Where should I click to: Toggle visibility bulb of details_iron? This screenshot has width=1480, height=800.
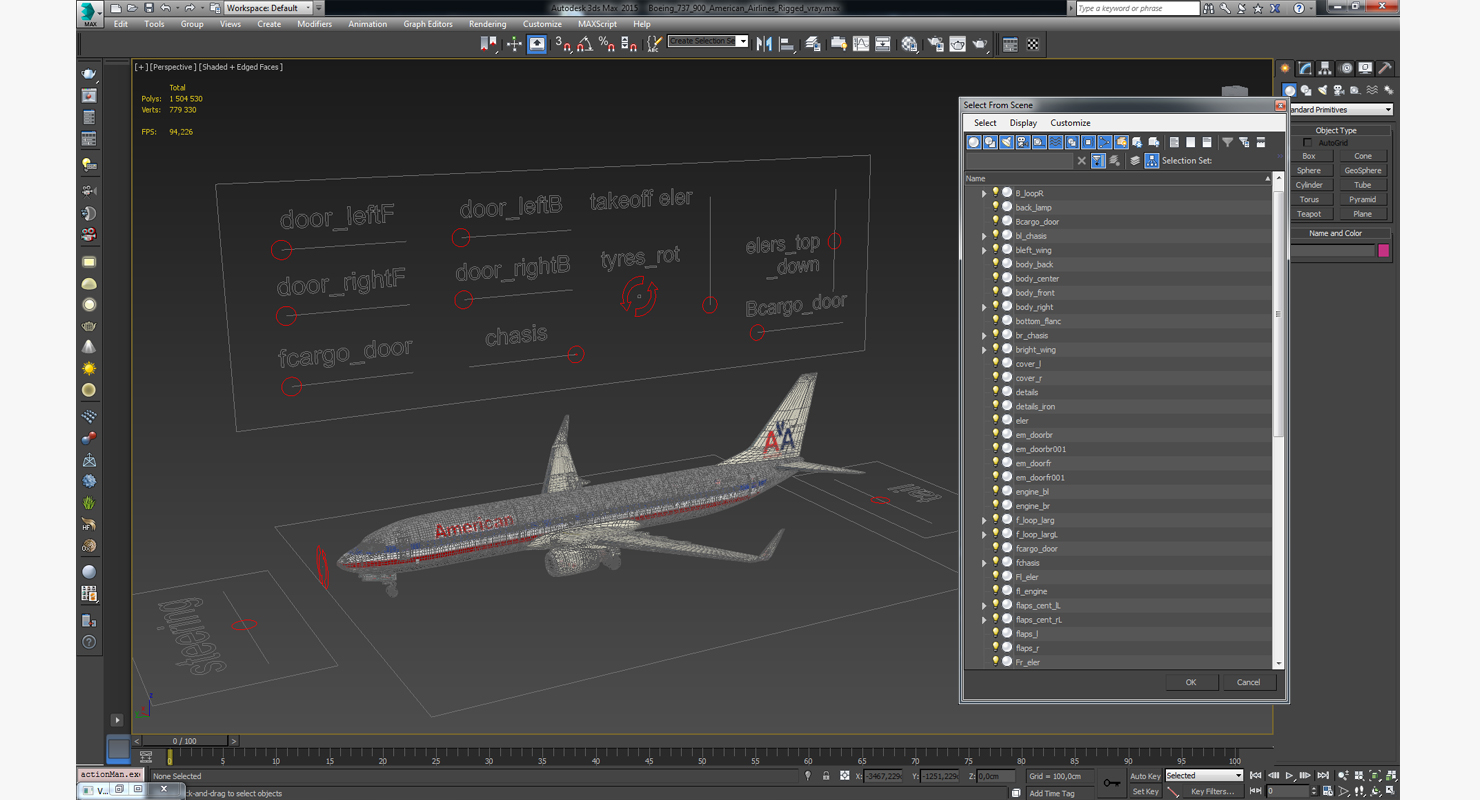coord(996,406)
